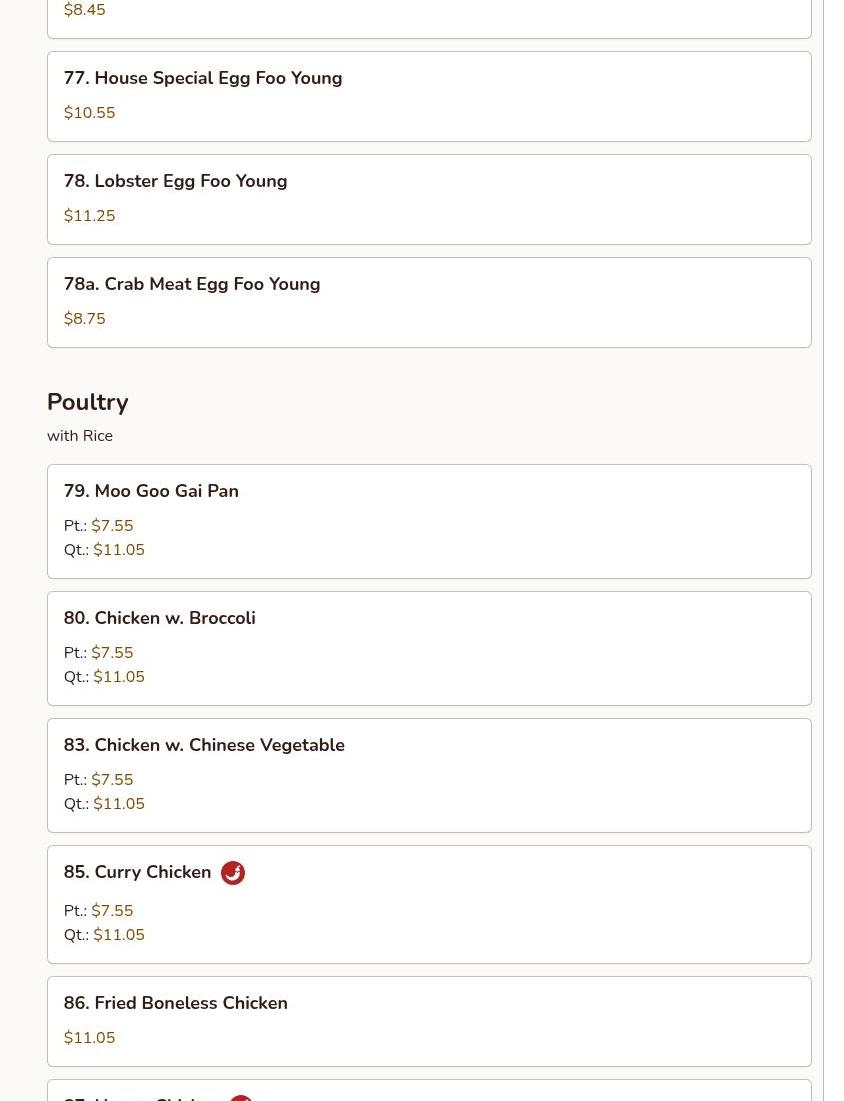Select 78. Lobster Egg Foo Young
This screenshot has width=844, height=1101.
pos(429,199)
